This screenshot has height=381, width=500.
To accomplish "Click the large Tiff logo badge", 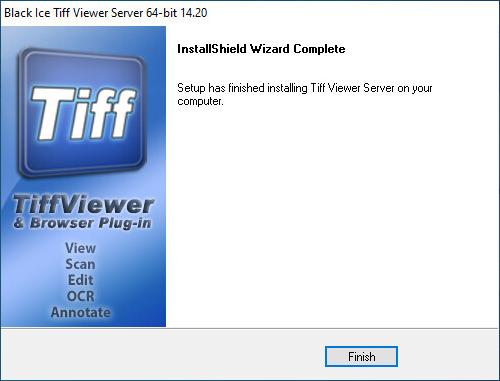I will [83, 113].
